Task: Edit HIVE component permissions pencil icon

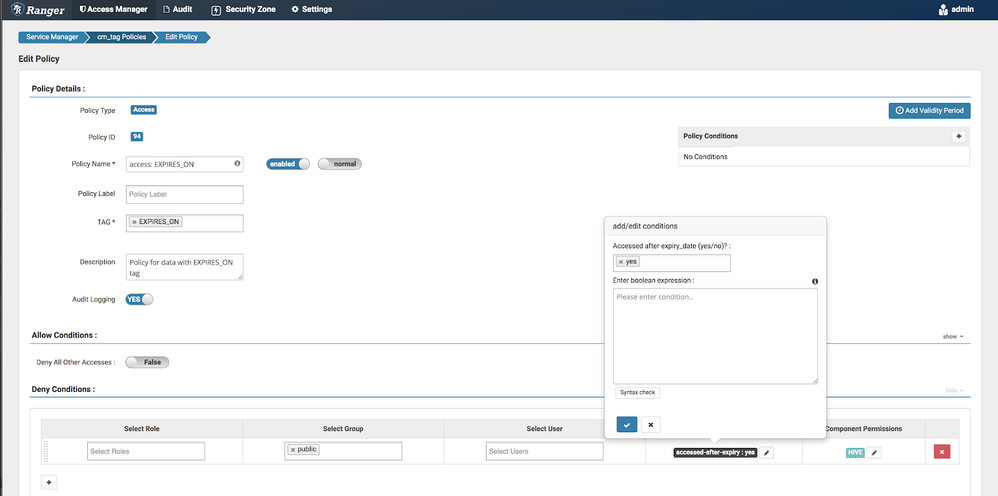Action: point(875,452)
